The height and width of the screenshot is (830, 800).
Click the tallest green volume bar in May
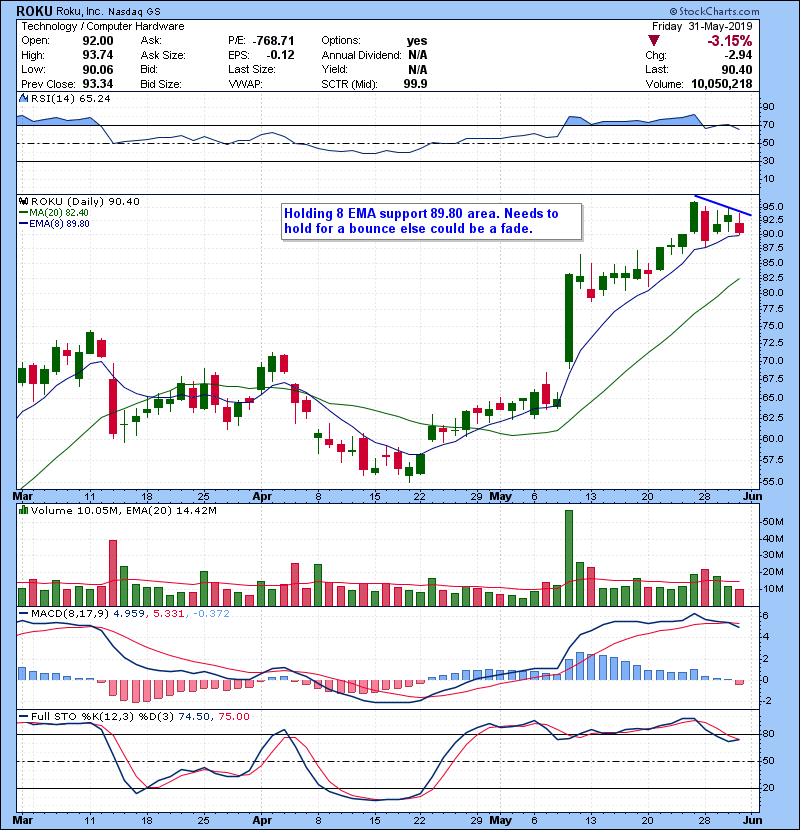point(569,558)
